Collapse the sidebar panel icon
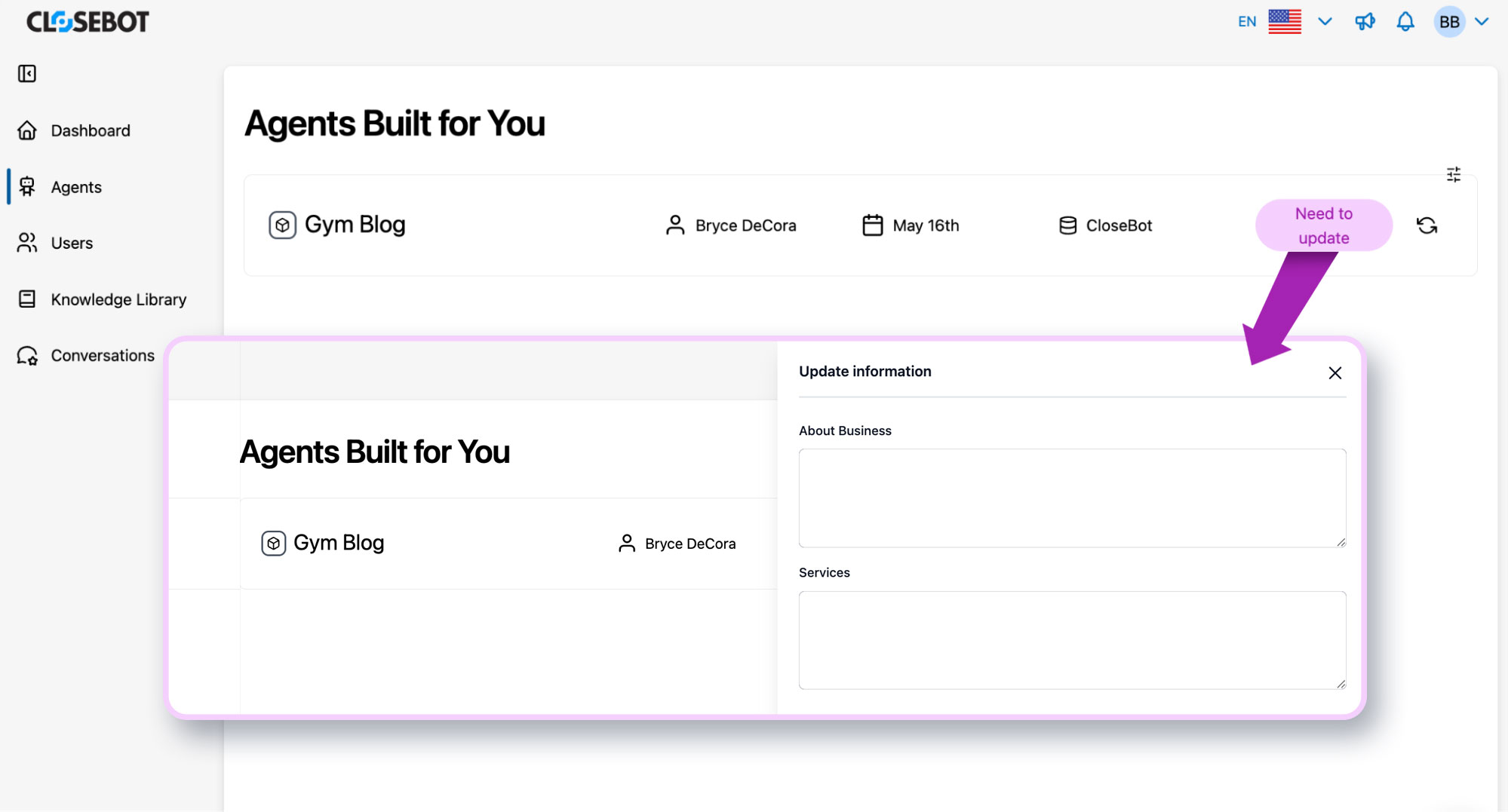The height and width of the screenshot is (812, 1508). [x=27, y=73]
